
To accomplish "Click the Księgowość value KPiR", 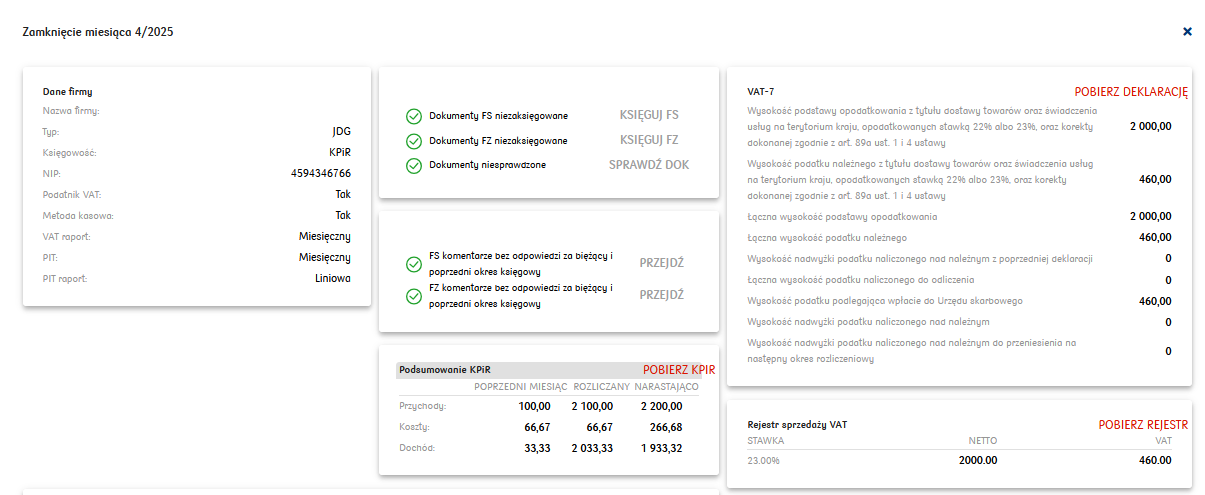I will coord(340,152).
